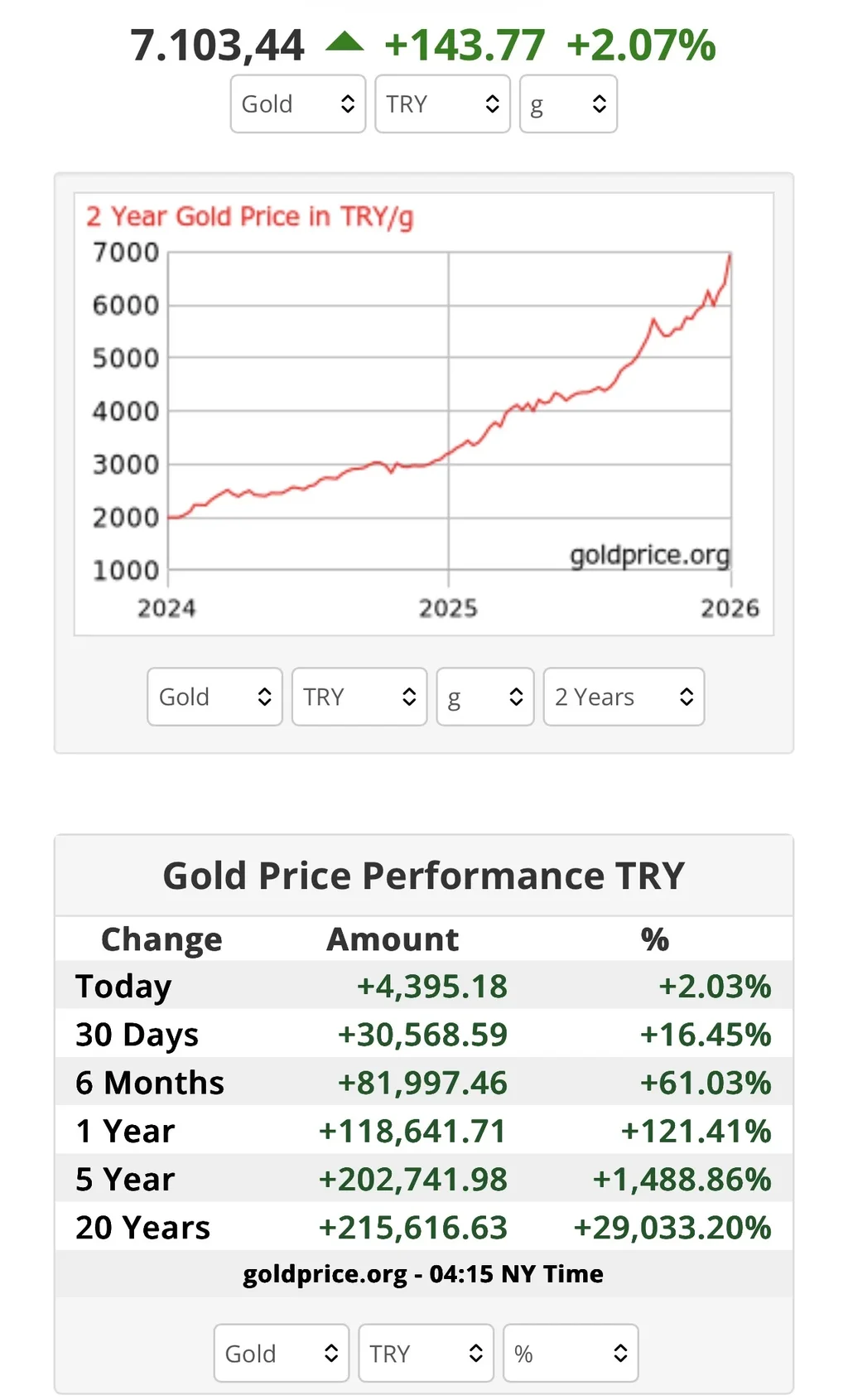Click the 7.103,44 live gold price
Image resolution: width=848 pixels, height=1400 pixels.
(218, 46)
